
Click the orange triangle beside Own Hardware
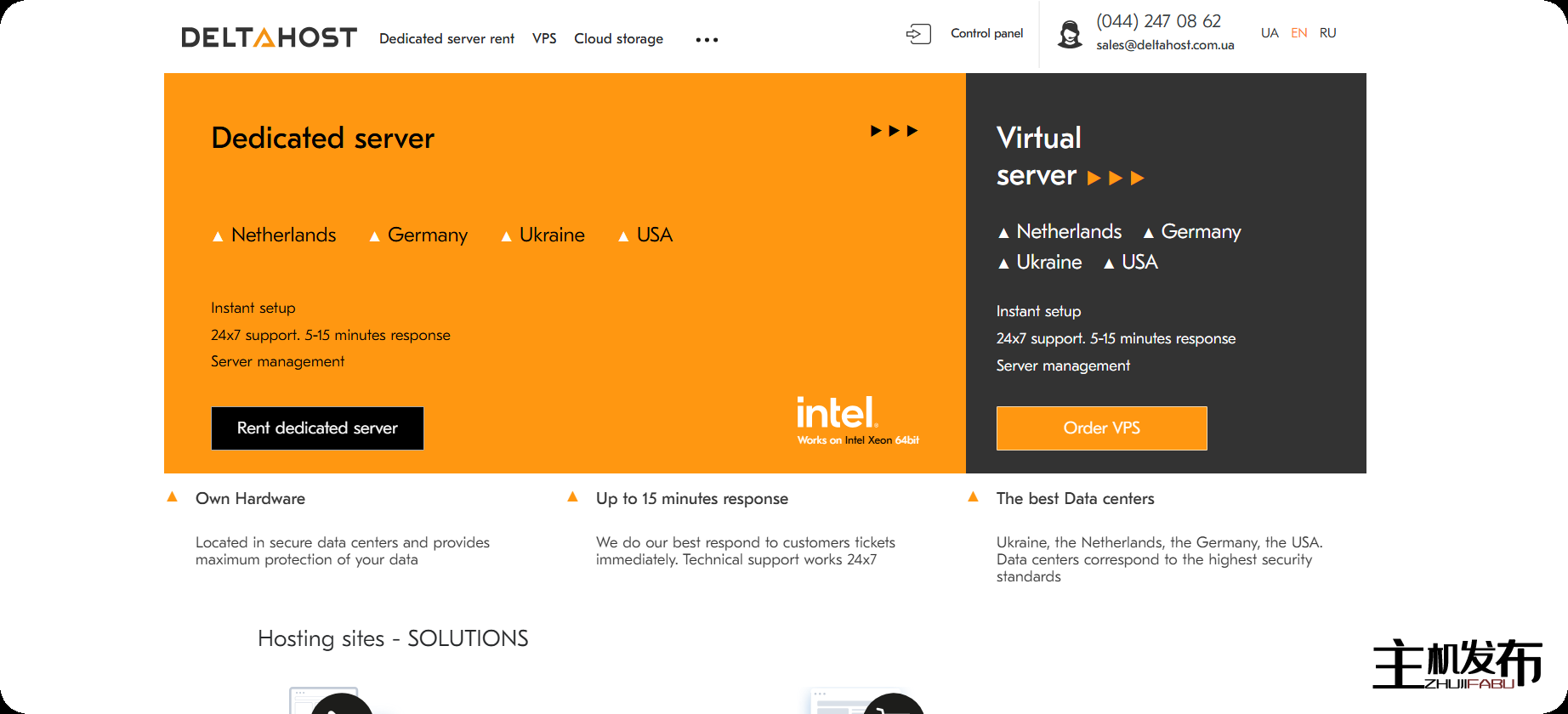coord(173,497)
